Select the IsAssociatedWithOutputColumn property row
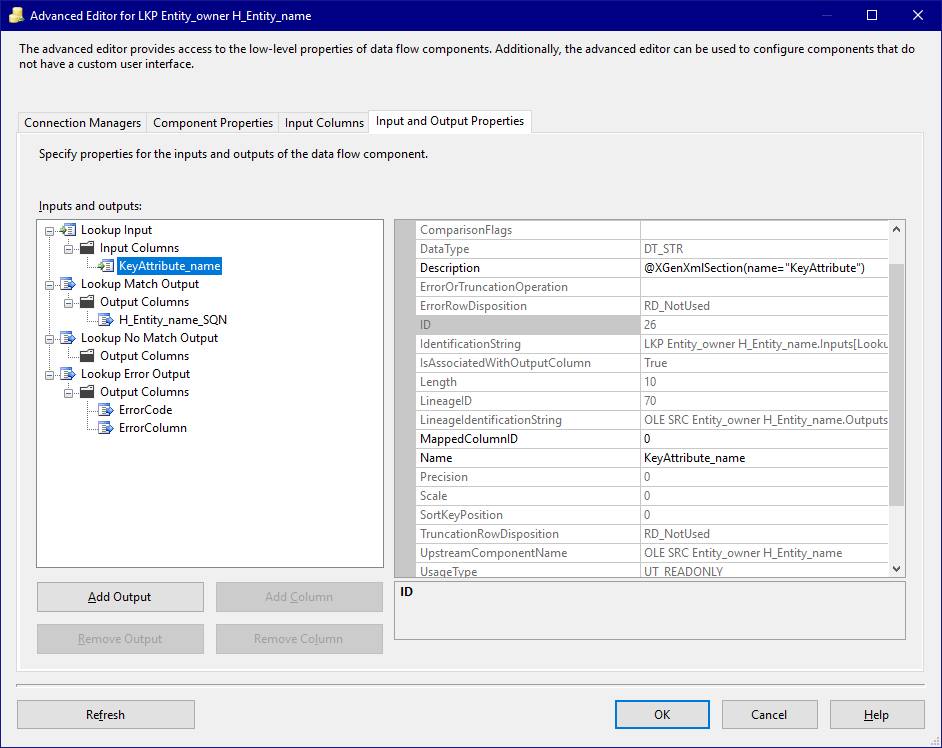 (x=652, y=363)
